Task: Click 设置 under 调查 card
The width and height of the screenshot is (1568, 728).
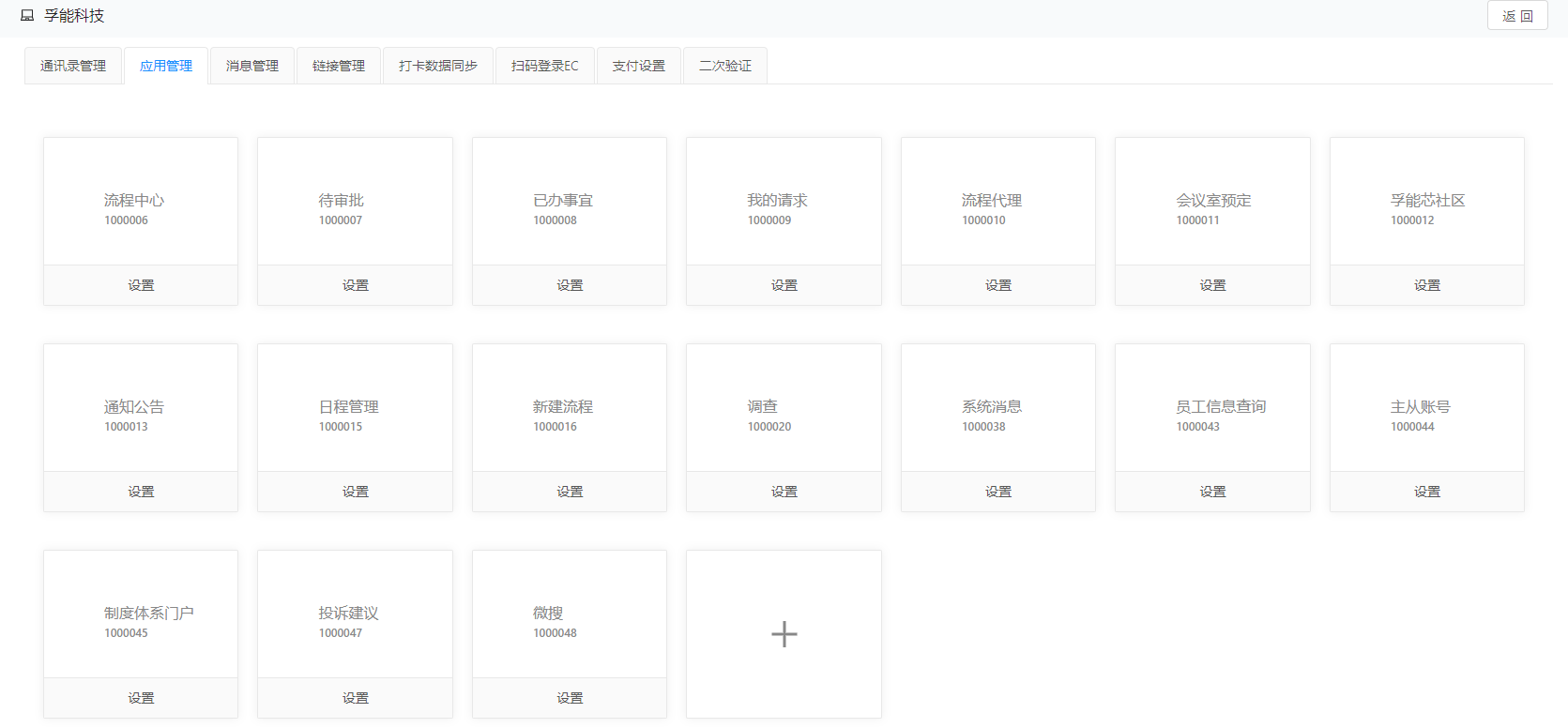Action: (x=784, y=492)
